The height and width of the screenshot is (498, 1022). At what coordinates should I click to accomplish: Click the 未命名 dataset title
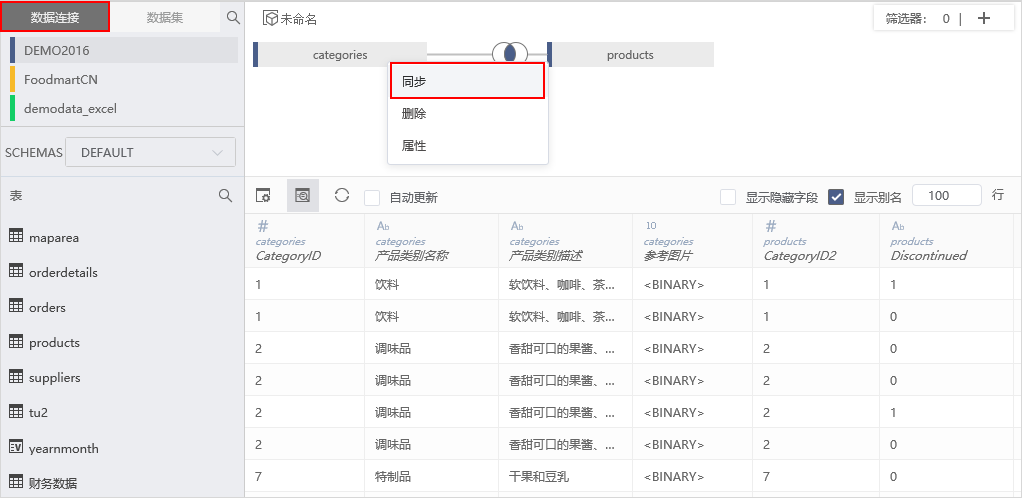tap(299, 20)
